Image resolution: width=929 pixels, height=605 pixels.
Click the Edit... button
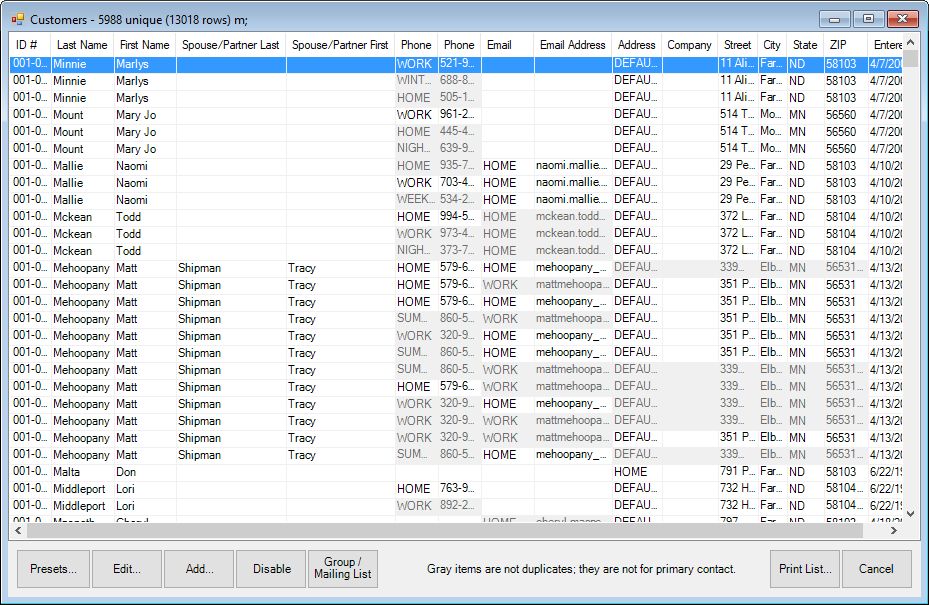click(x=127, y=569)
